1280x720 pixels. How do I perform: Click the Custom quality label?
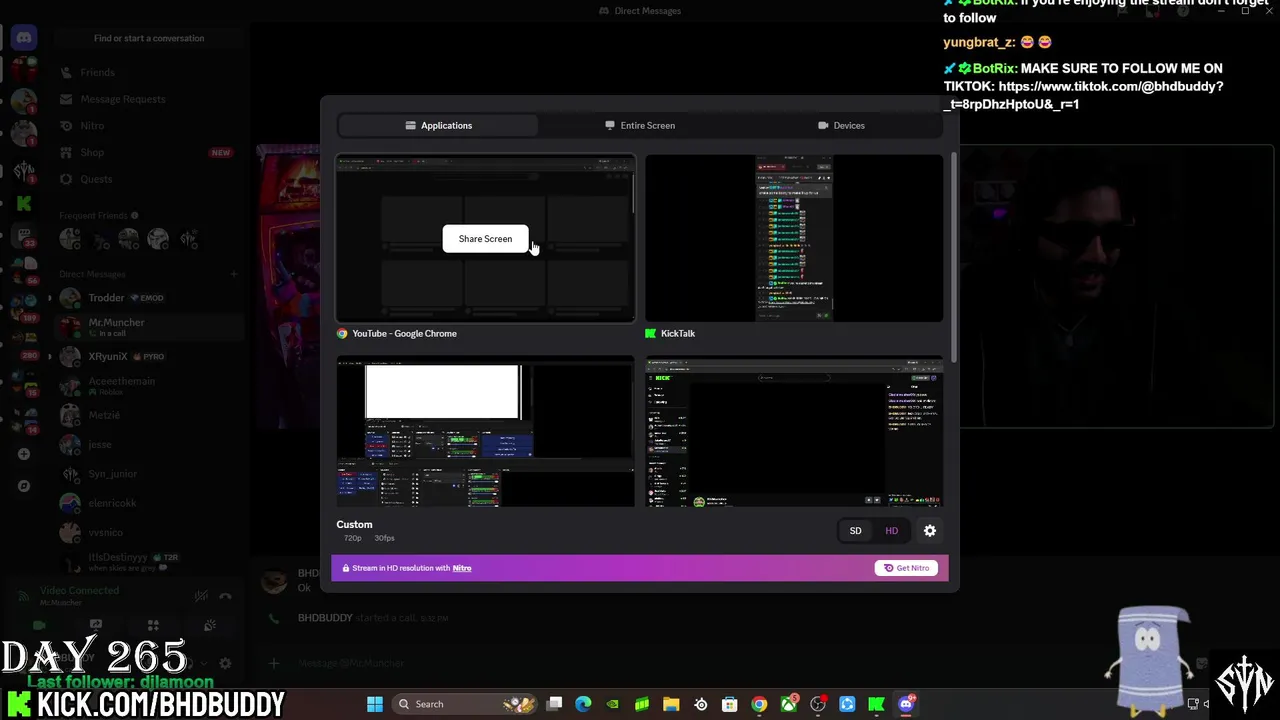point(354,524)
